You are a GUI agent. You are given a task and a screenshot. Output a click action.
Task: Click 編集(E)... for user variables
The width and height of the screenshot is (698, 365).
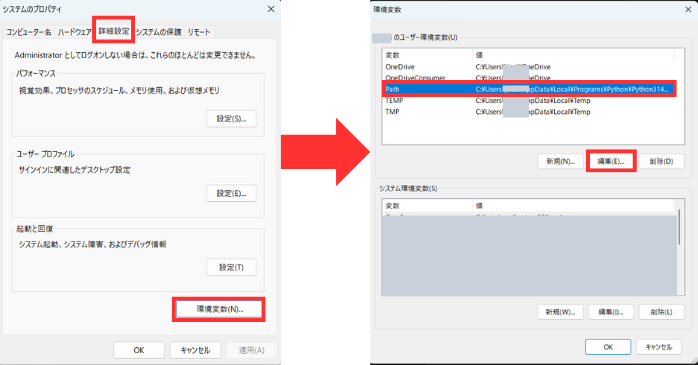[x=611, y=161]
